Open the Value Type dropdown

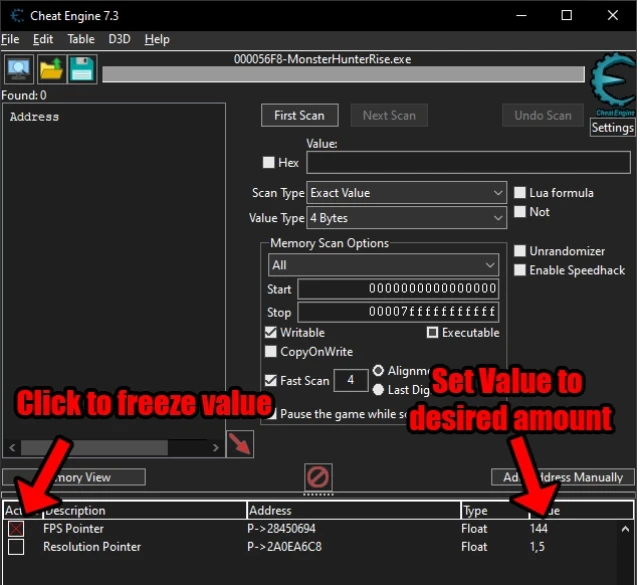407,218
